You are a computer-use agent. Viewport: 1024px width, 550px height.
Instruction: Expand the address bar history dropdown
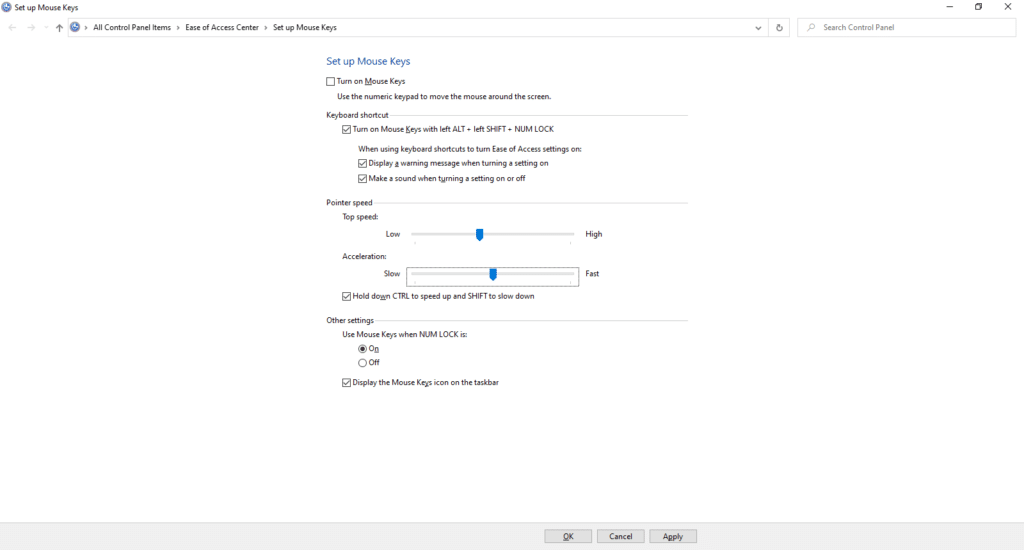point(758,27)
